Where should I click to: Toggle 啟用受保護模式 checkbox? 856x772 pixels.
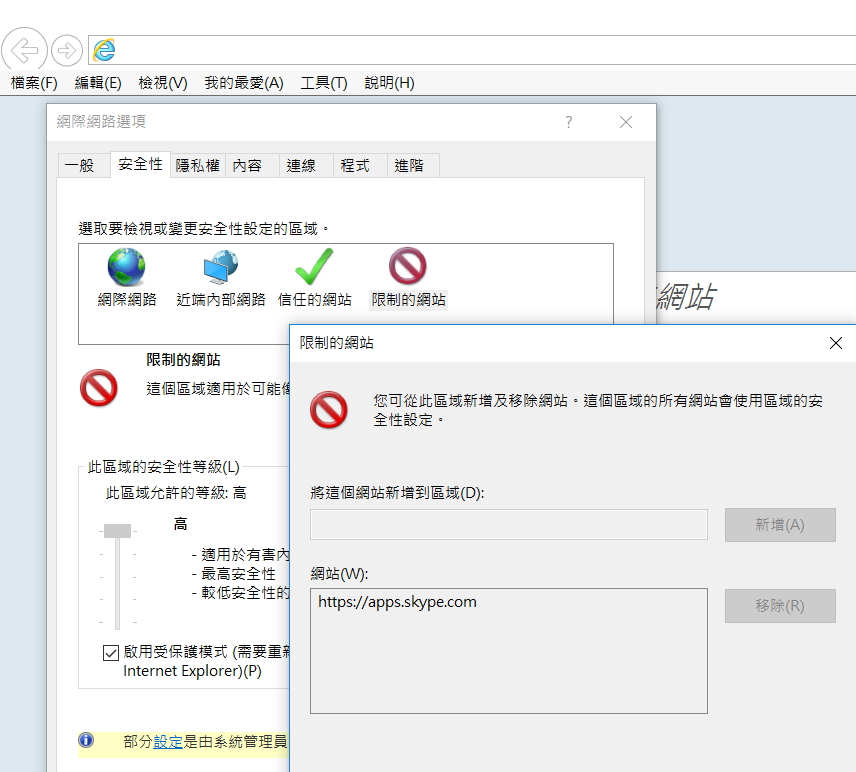[x=111, y=652]
